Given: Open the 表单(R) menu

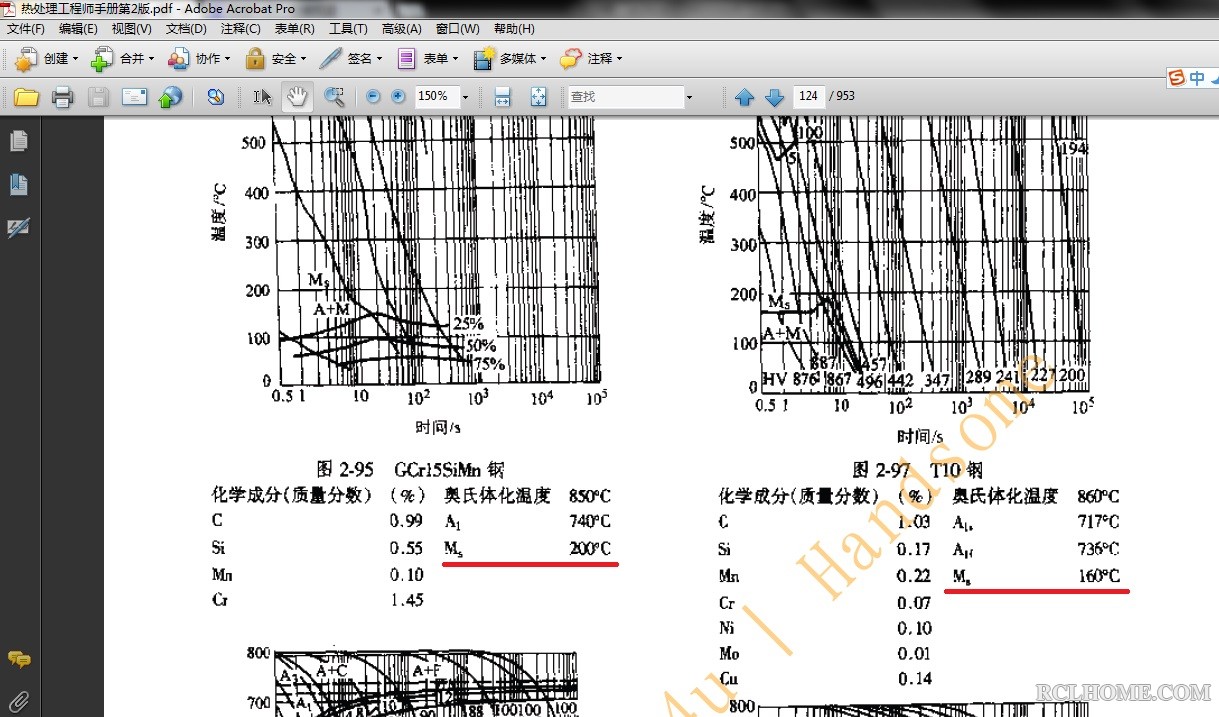Looking at the screenshot, I should click(294, 29).
